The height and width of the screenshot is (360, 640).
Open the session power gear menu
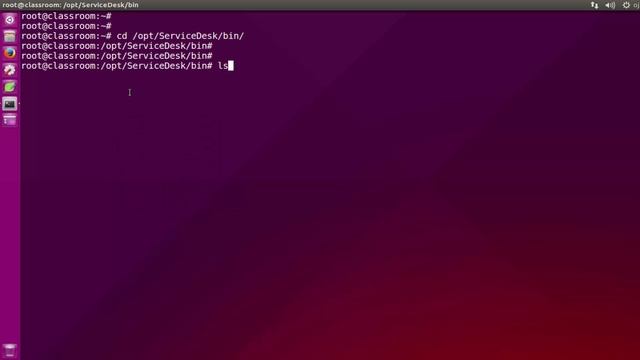coord(626,5)
